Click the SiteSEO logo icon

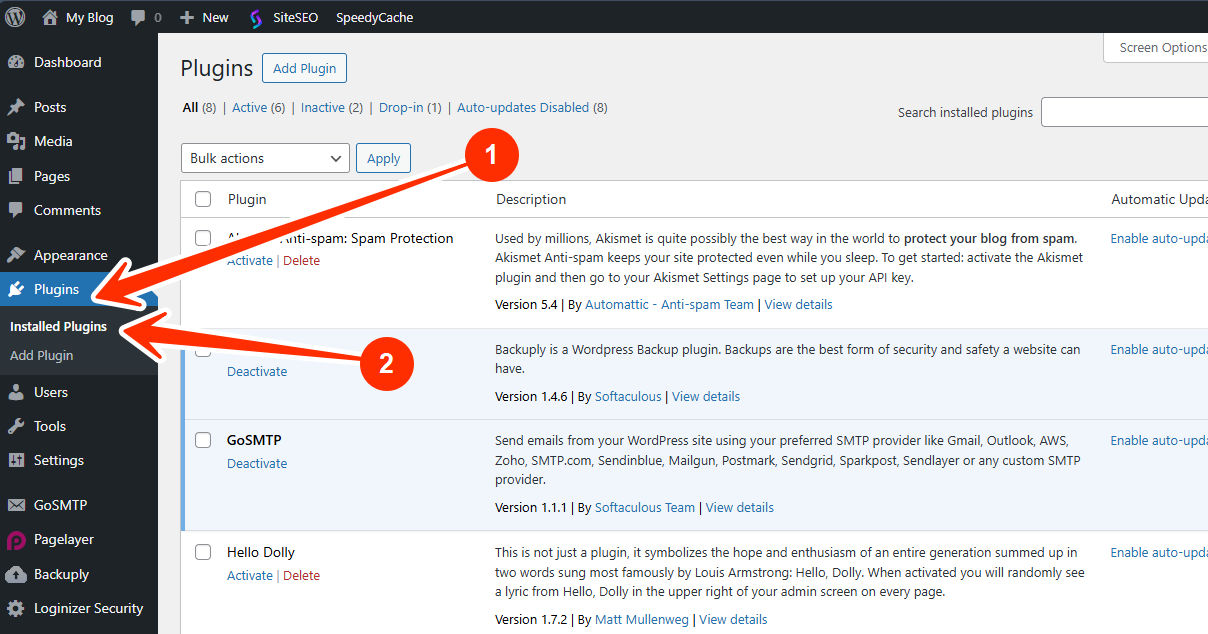(256, 18)
